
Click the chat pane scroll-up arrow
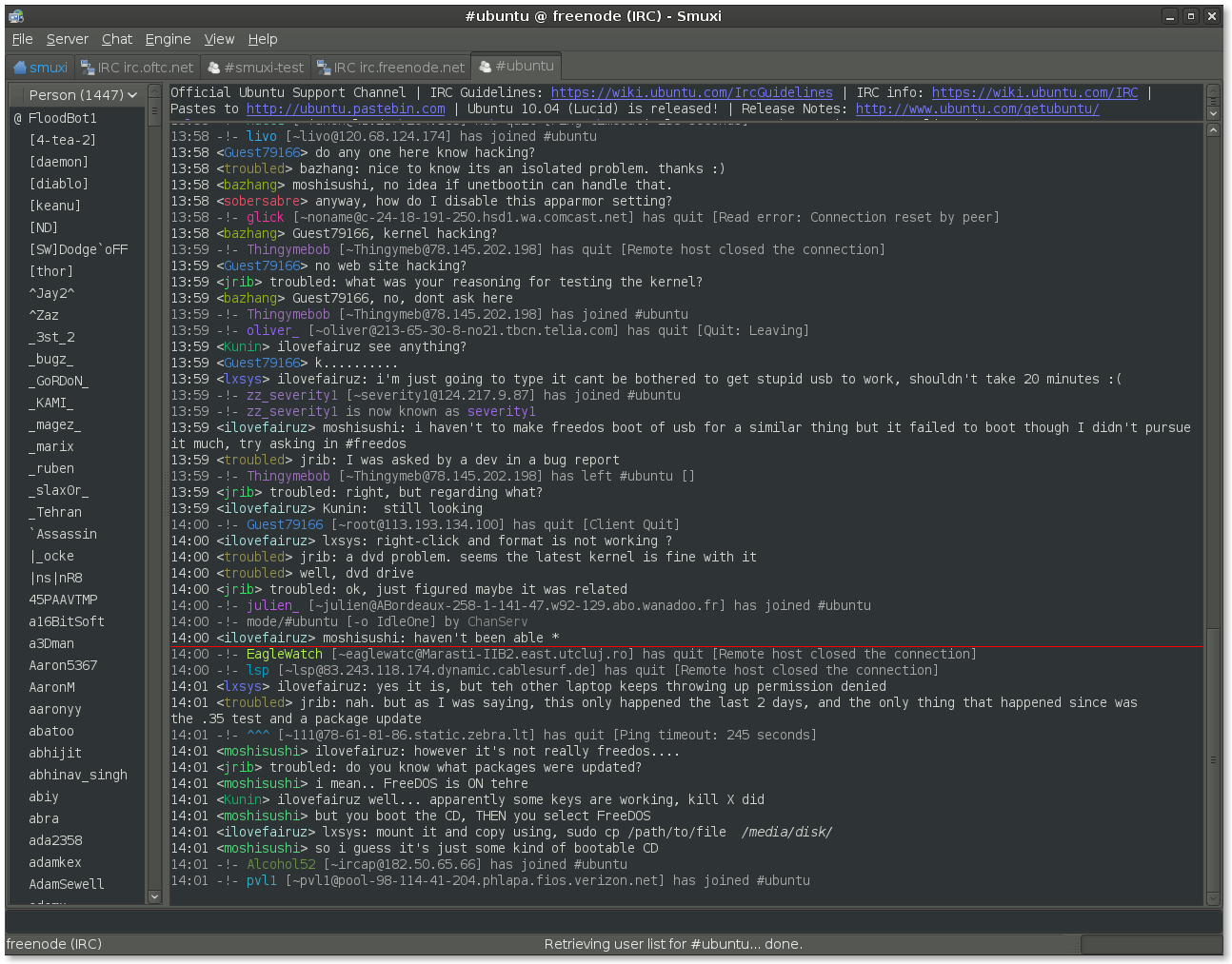[x=1213, y=130]
